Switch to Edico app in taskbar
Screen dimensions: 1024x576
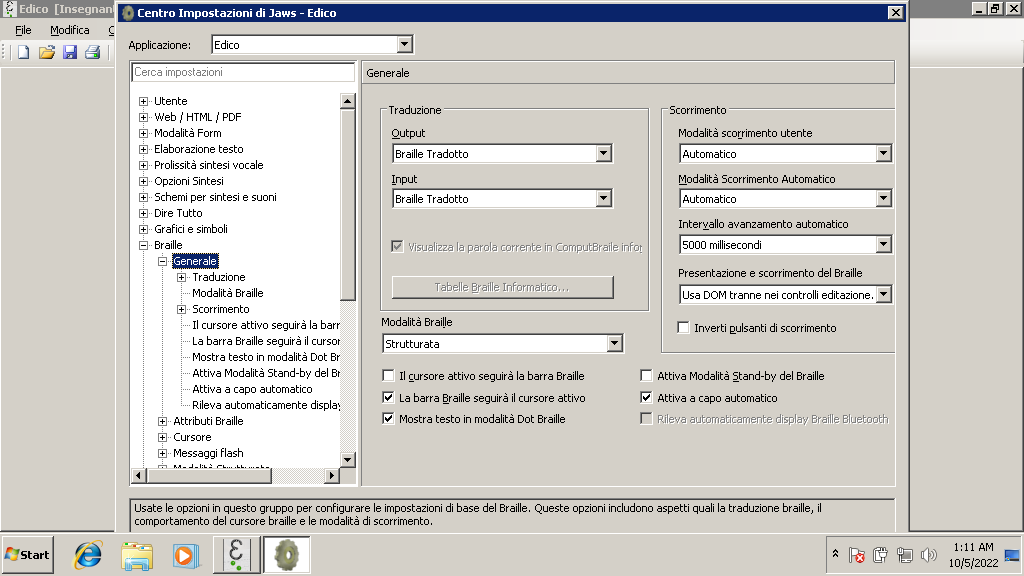pyautogui.click(x=236, y=555)
